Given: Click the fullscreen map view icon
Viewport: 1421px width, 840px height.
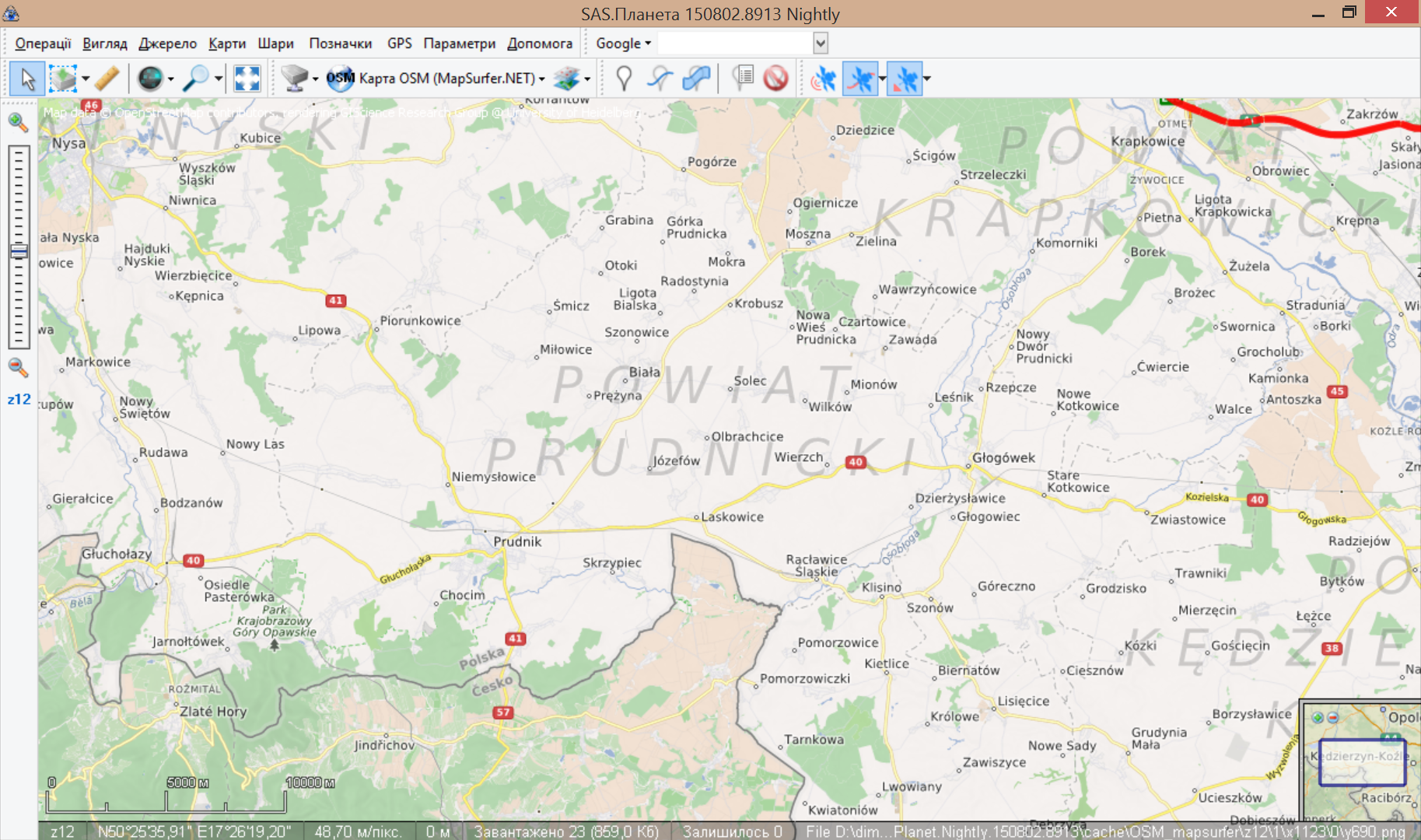Looking at the screenshot, I should click(x=247, y=79).
